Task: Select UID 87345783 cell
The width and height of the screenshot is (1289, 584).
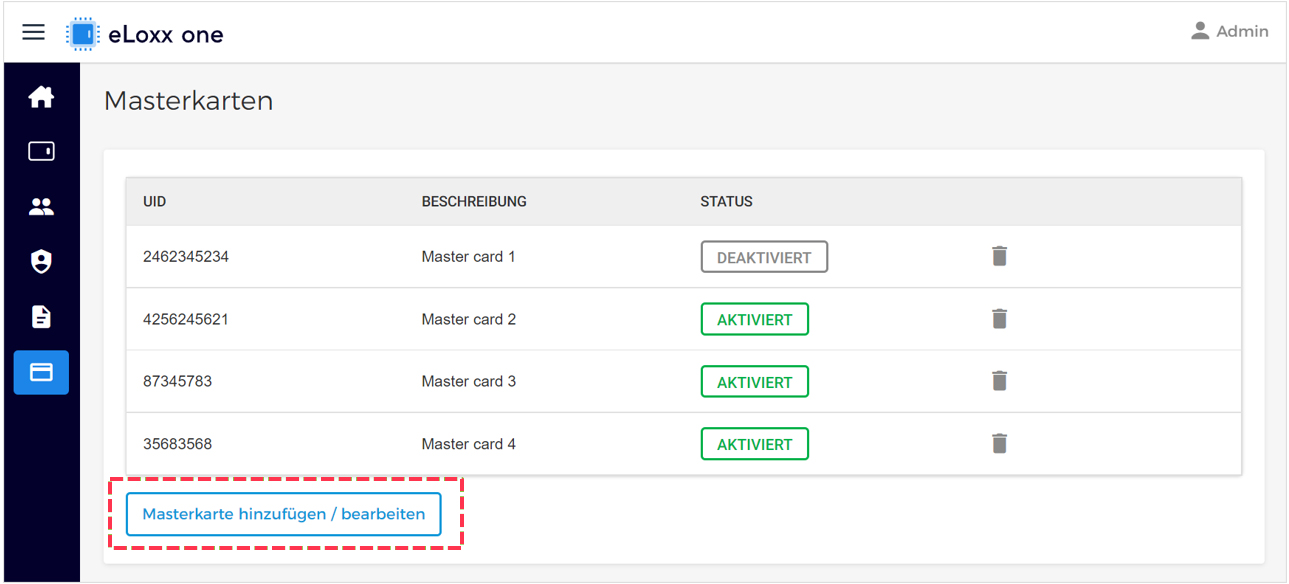Action: click(177, 382)
